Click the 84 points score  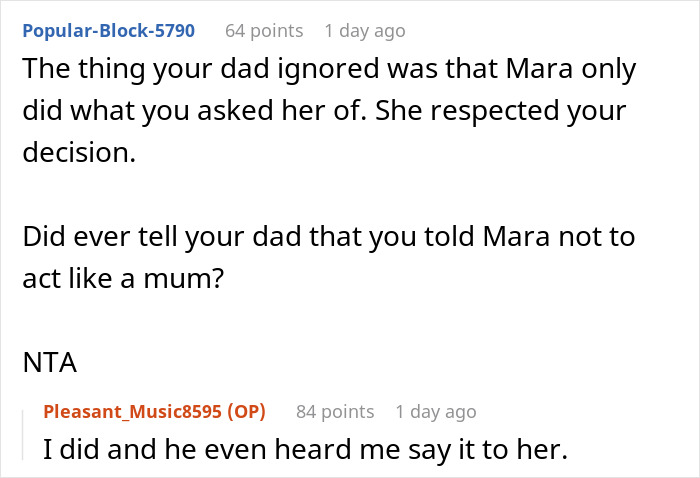click(335, 412)
